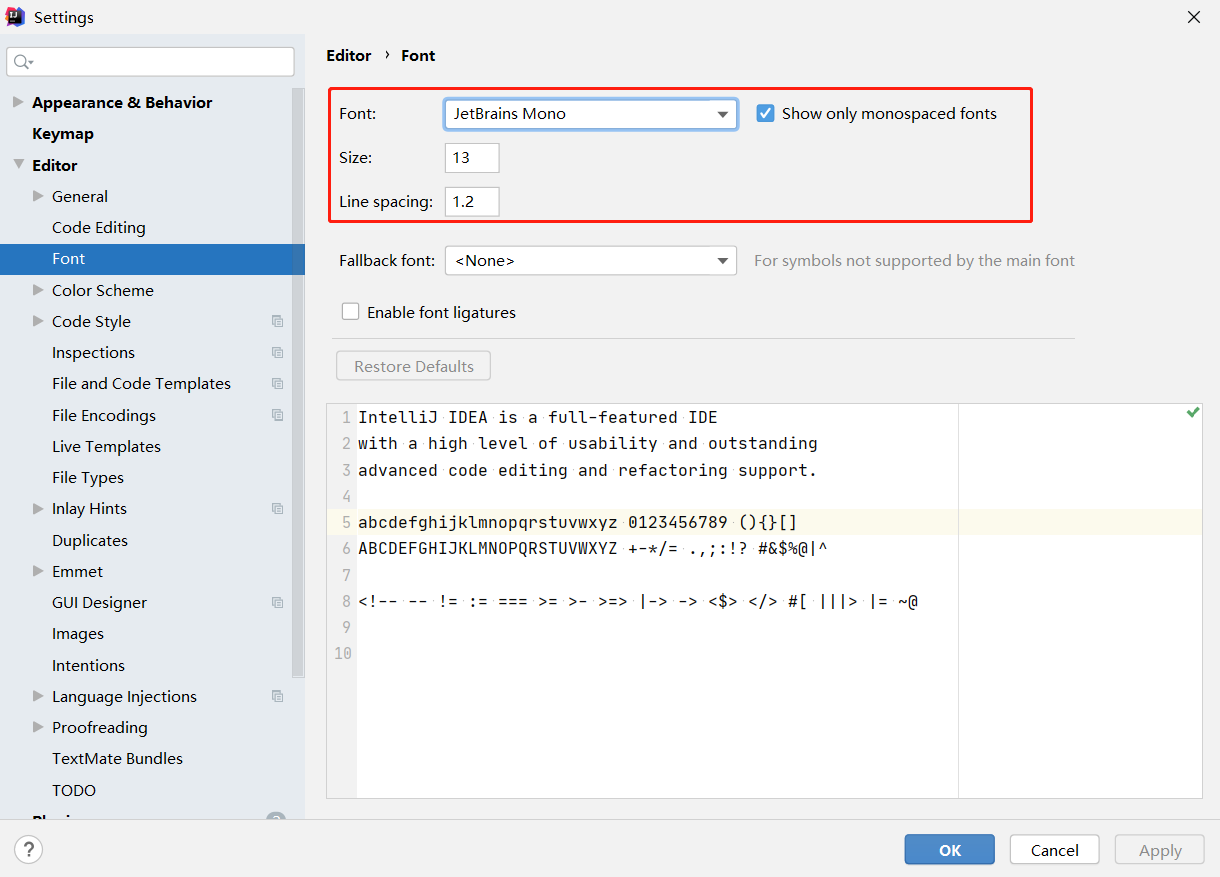Expand the Emmet node
The height and width of the screenshot is (877, 1220).
(38, 571)
